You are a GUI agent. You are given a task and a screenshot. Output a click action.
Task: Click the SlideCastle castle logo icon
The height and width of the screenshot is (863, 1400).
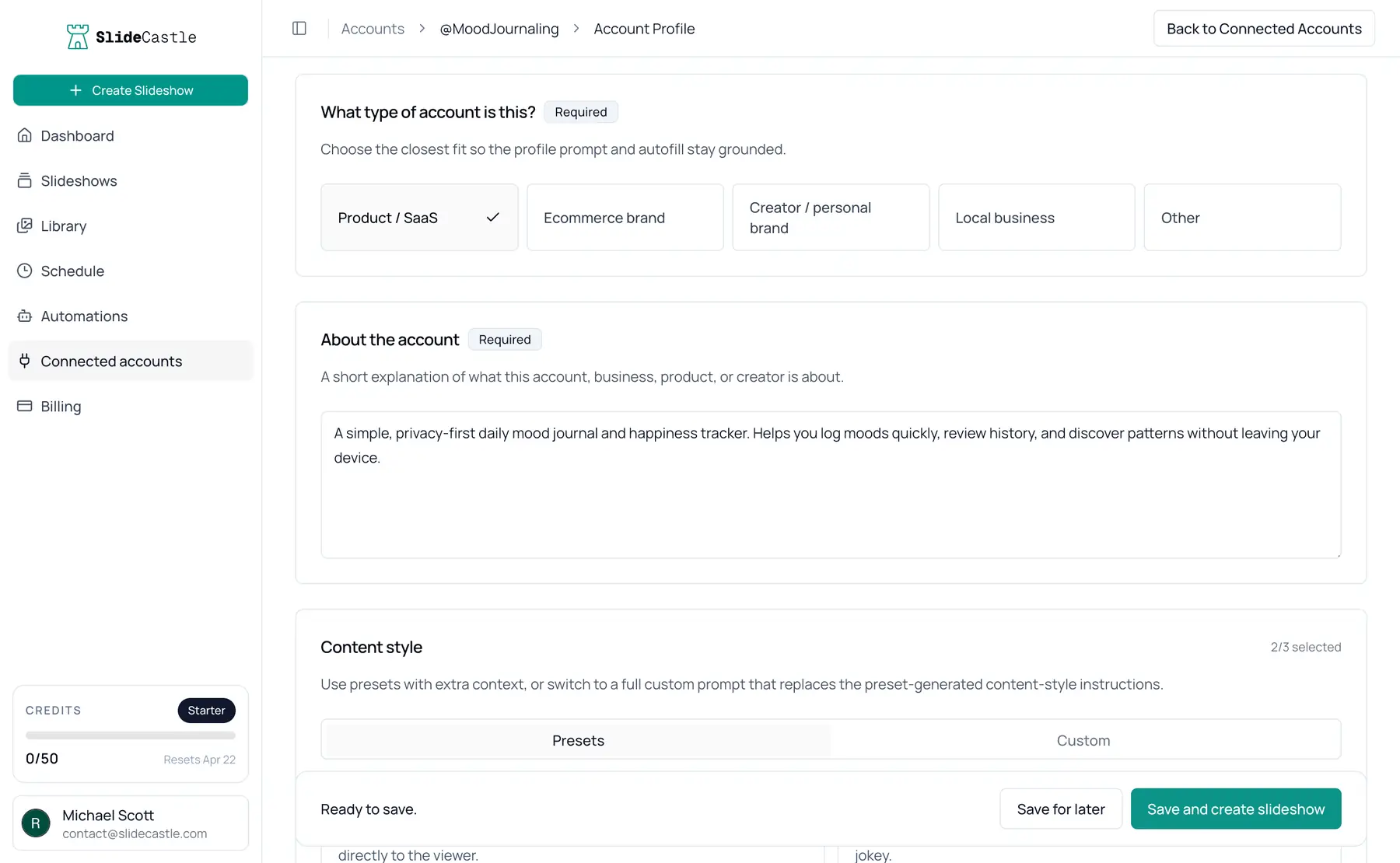(x=77, y=37)
